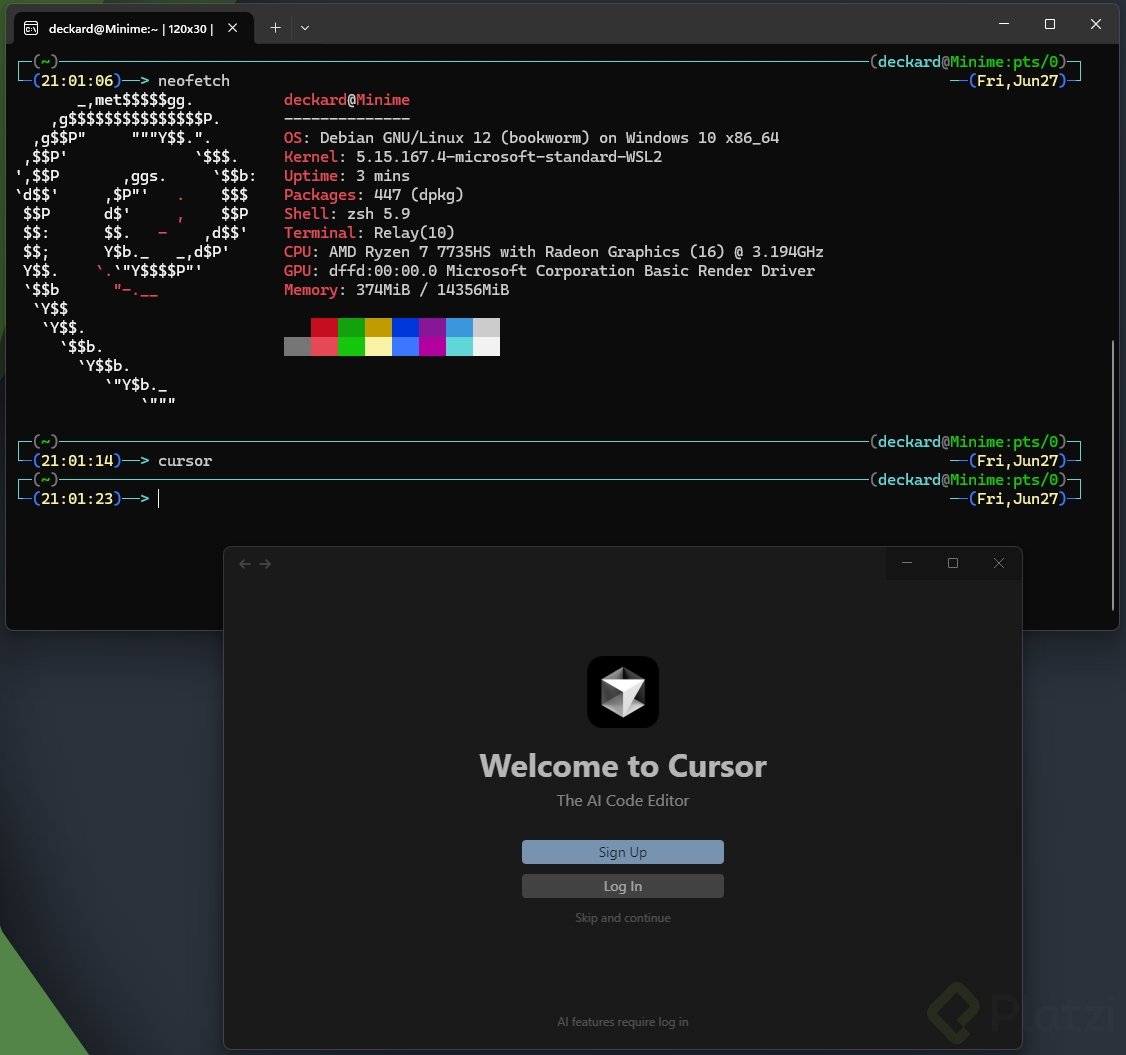Click the Cursor cube logo icon

click(x=623, y=692)
